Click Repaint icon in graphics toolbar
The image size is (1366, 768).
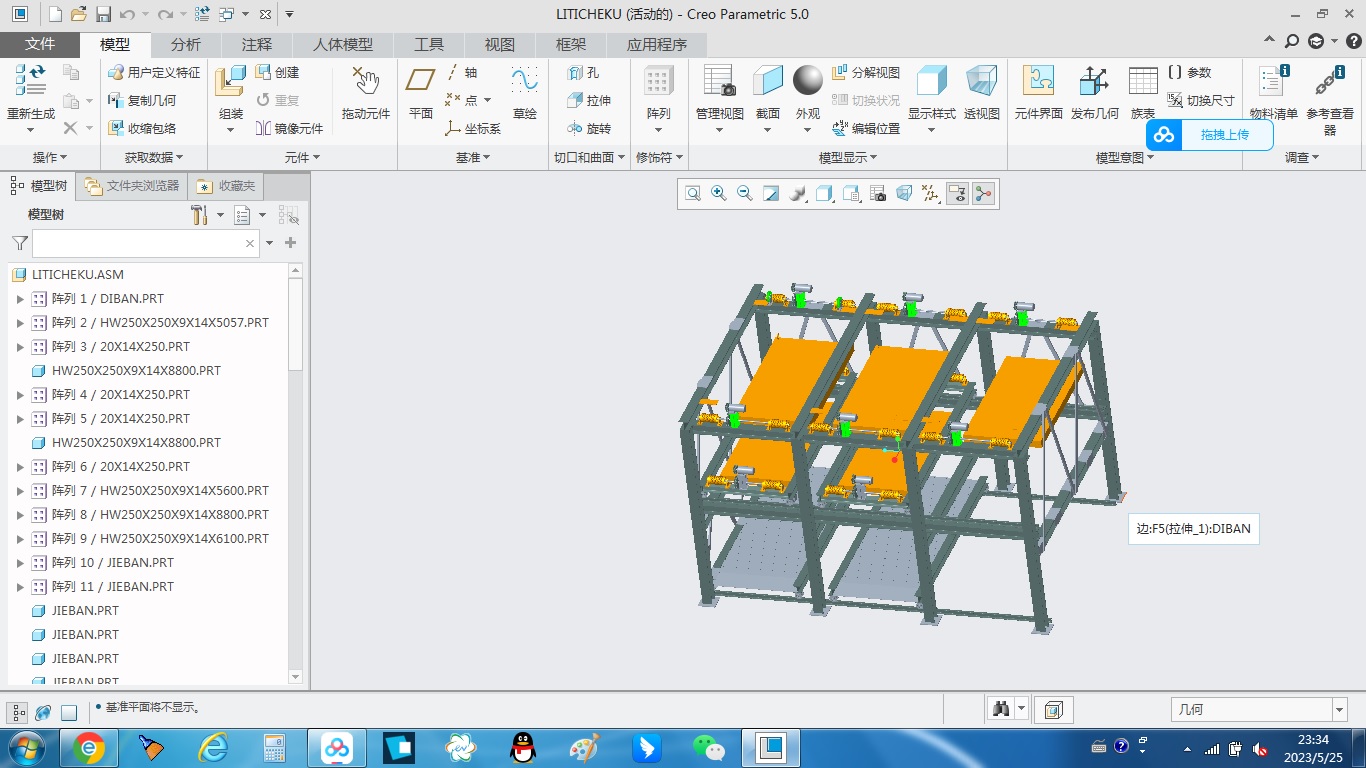coord(771,194)
